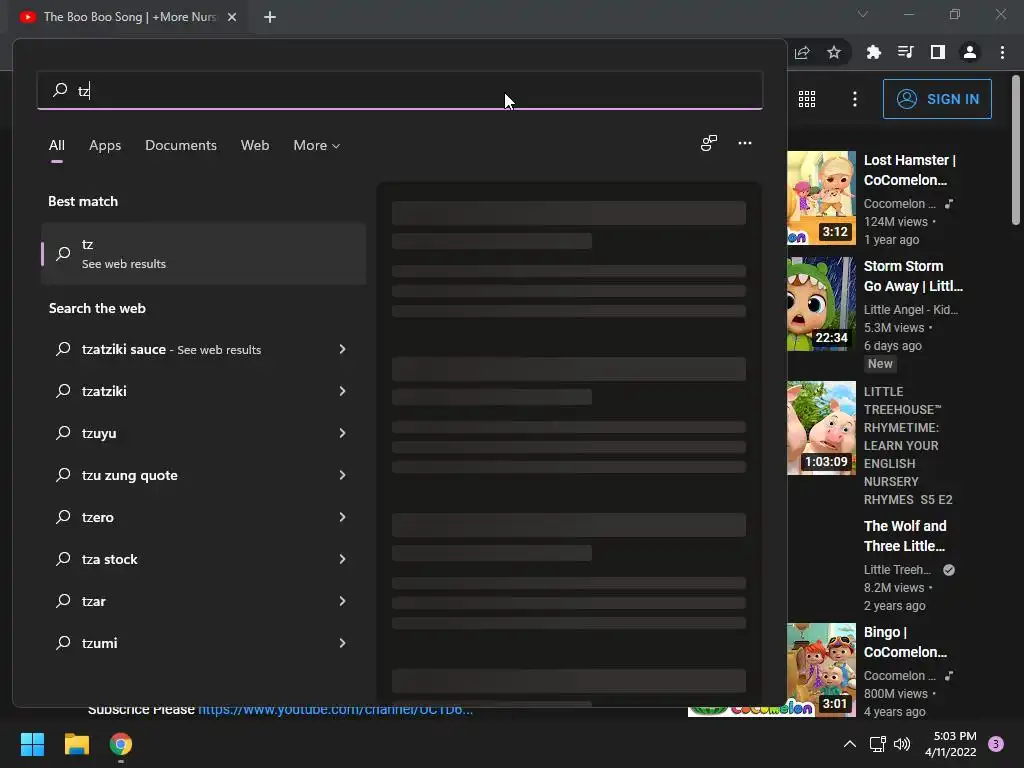Open Bingo CoComelon video thumbnail
Screen dimensions: 1024x768
click(x=822, y=670)
